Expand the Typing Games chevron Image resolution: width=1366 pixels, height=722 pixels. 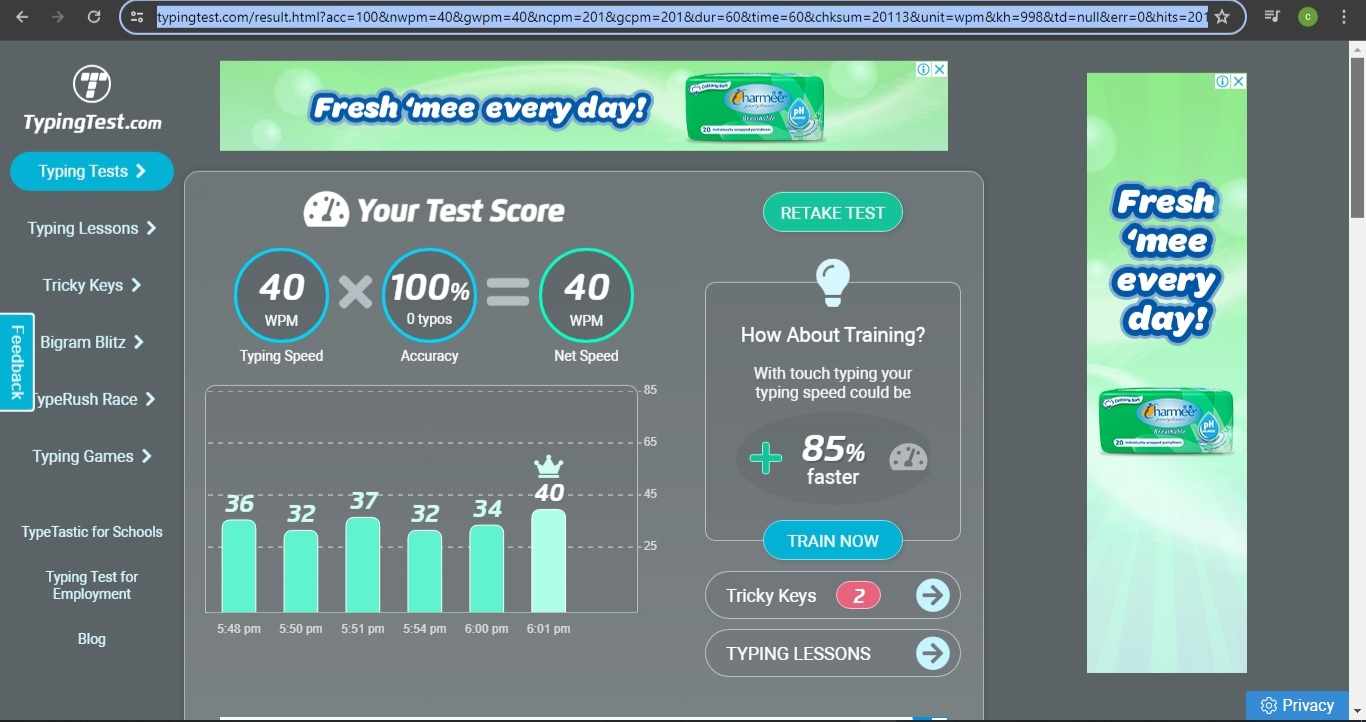click(146, 456)
